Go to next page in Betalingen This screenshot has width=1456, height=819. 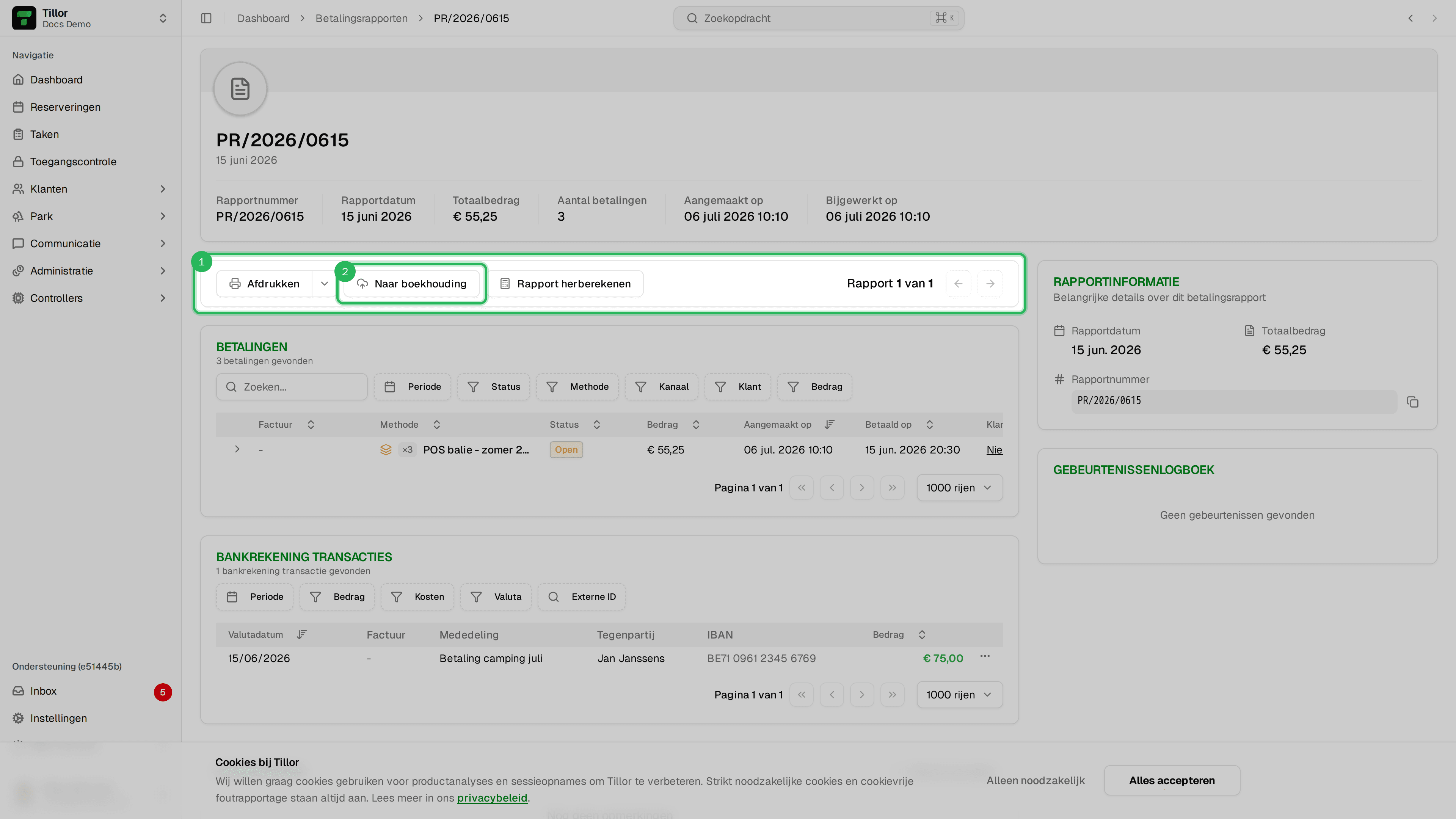point(862,487)
